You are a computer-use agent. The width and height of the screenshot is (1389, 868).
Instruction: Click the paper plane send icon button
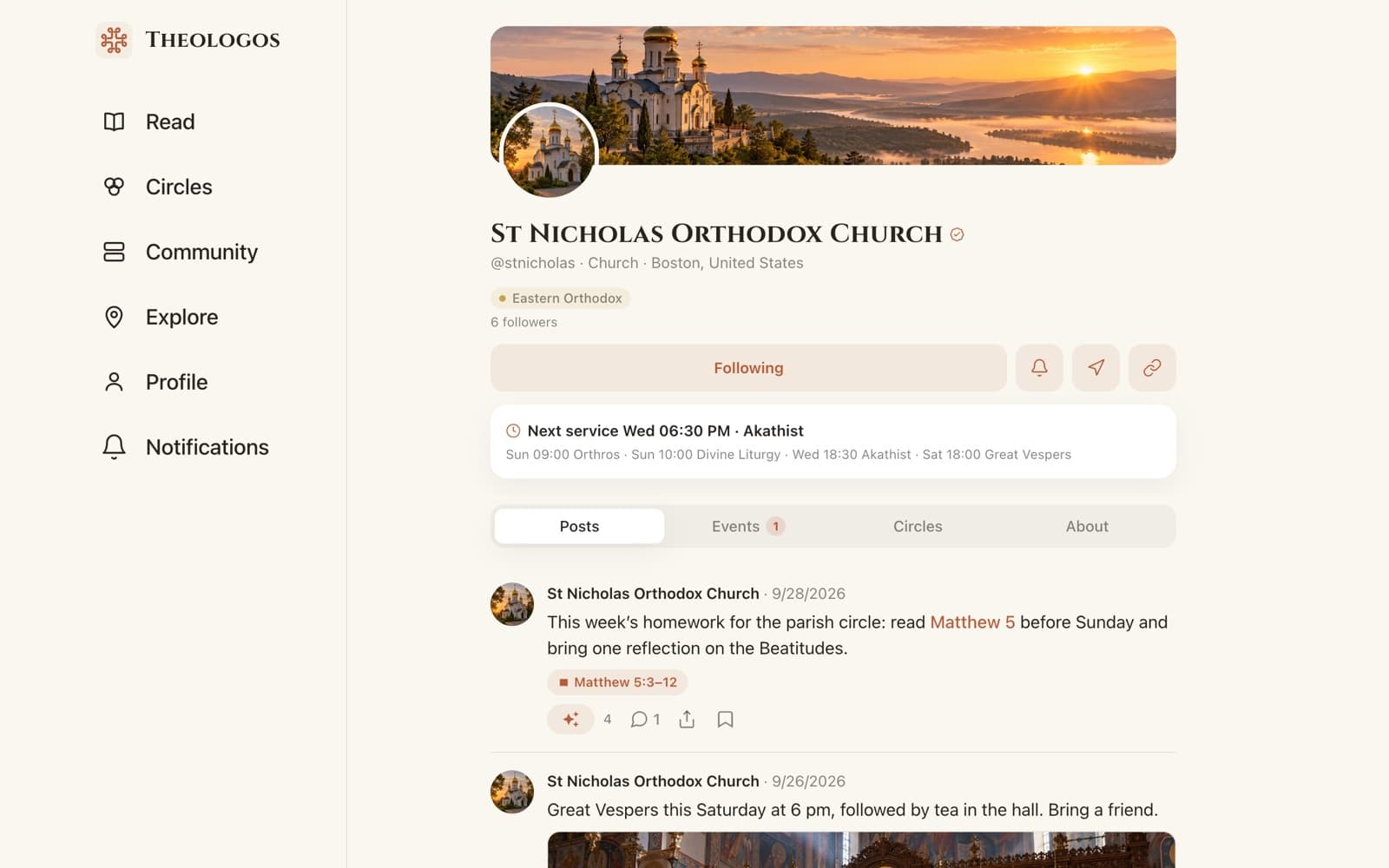point(1096,368)
